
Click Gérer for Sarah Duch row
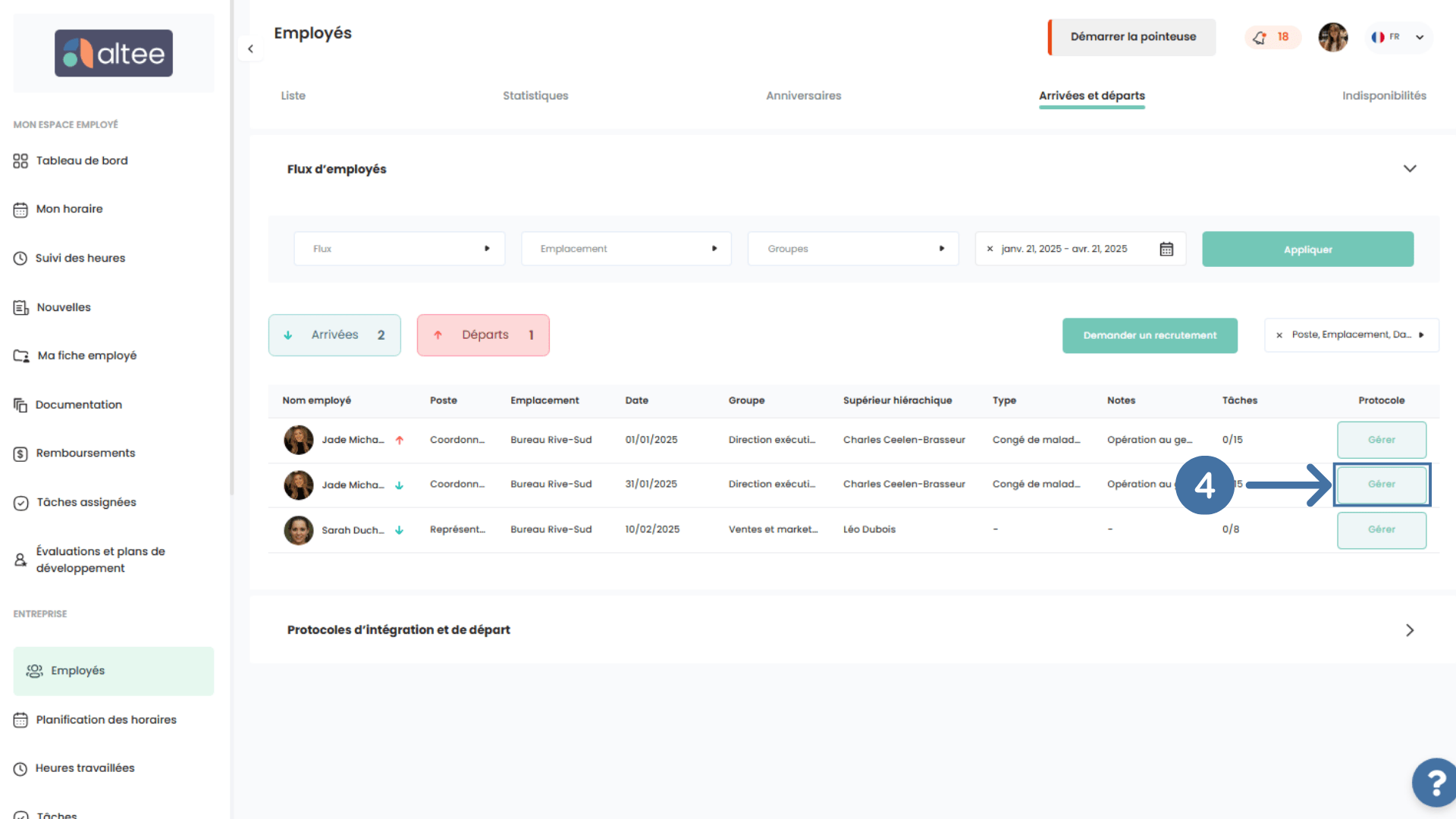click(x=1382, y=530)
